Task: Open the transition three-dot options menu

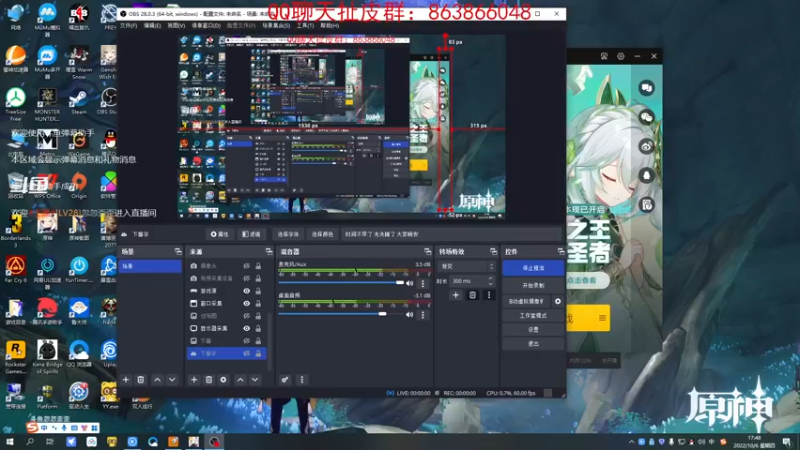Action: (x=489, y=295)
